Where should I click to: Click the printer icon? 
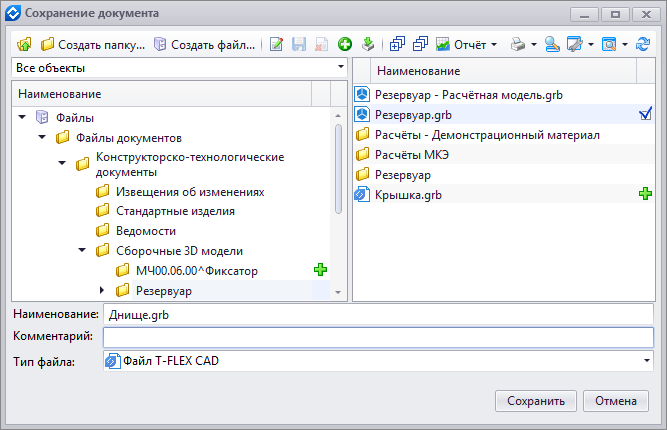pos(518,44)
